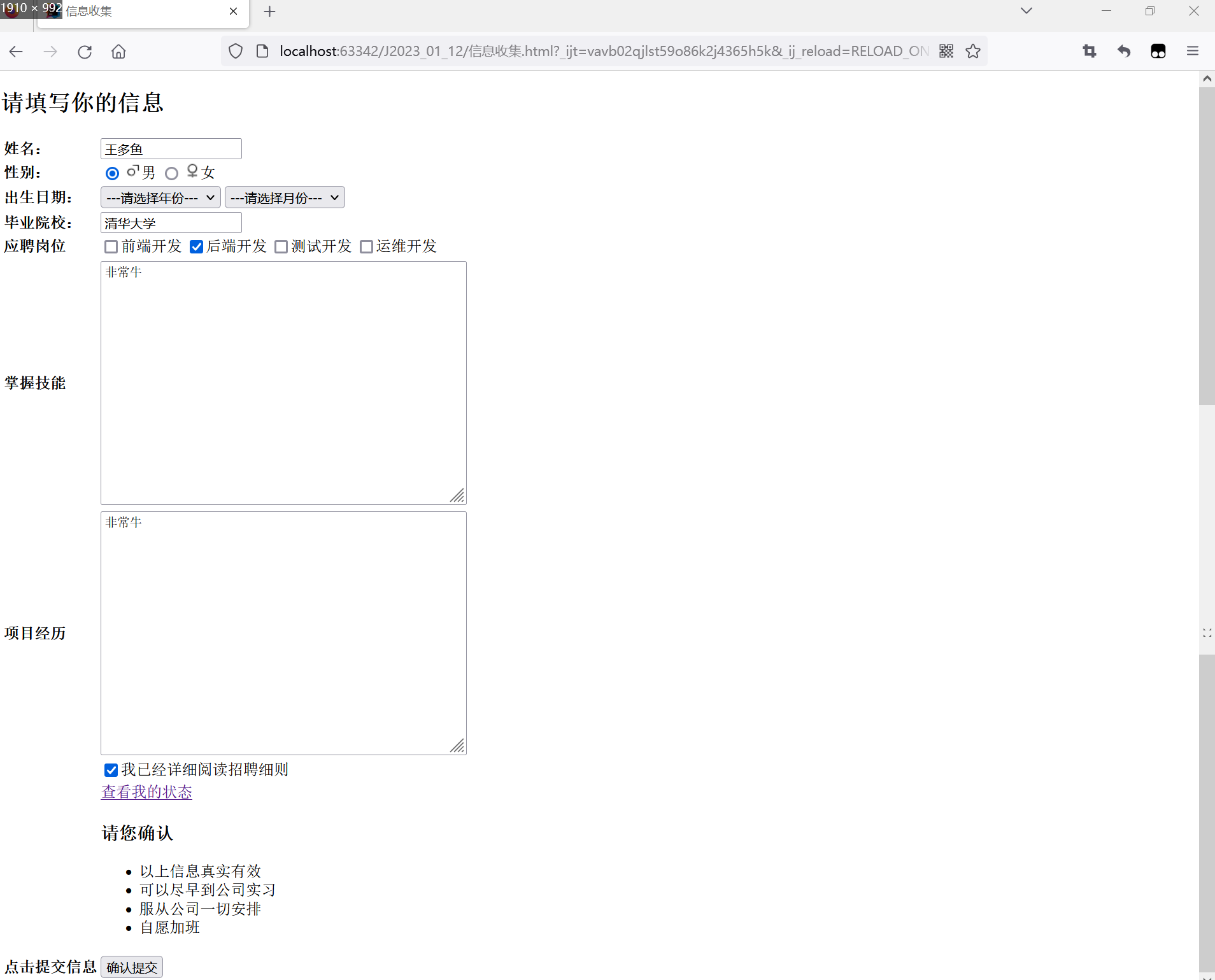The height and width of the screenshot is (980, 1215).
Task: Click the 毕业院校 input field
Action: (x=171, y=223)
